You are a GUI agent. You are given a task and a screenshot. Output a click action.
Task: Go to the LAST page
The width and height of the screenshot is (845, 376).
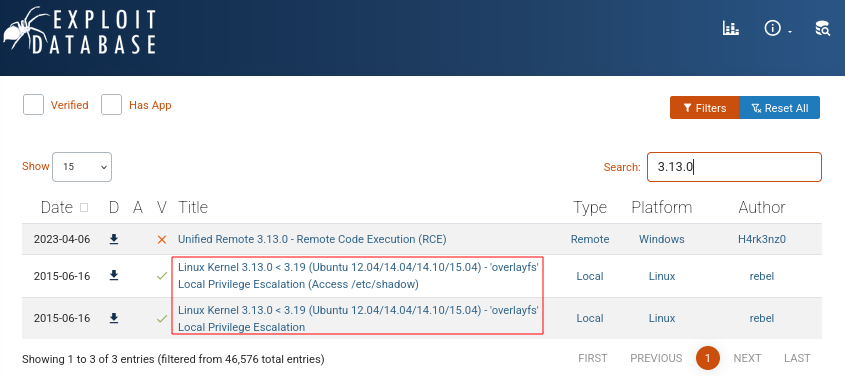pyautogui.click(x=797, y=358)
